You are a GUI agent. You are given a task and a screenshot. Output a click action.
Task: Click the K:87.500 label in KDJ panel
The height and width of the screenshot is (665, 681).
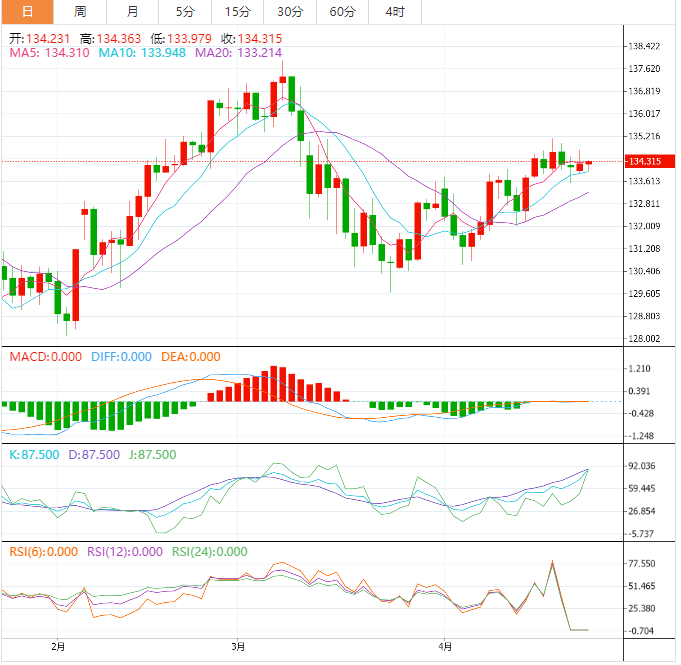pos(34,454)
